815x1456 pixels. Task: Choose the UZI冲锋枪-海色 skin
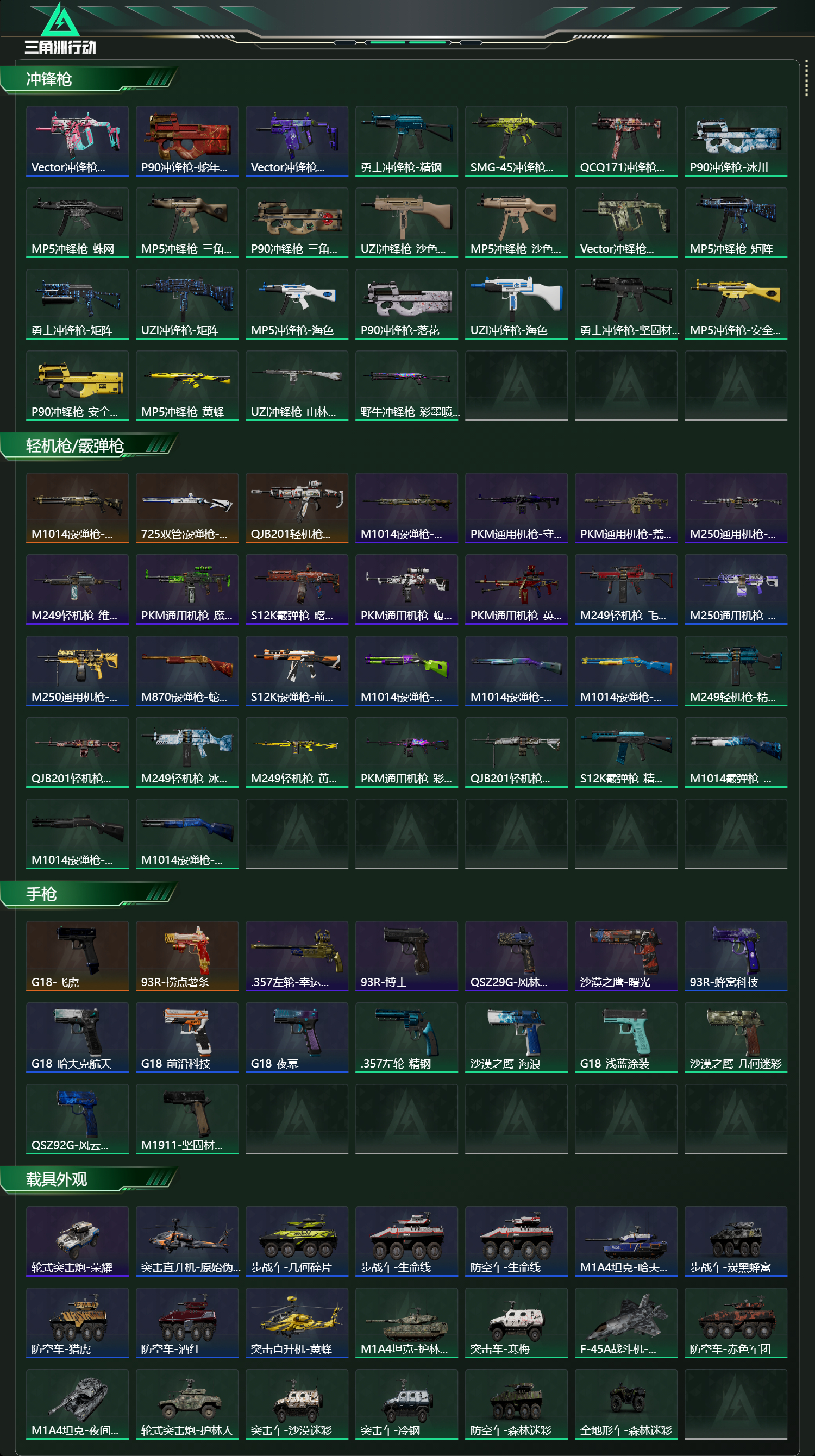point(516,304)
